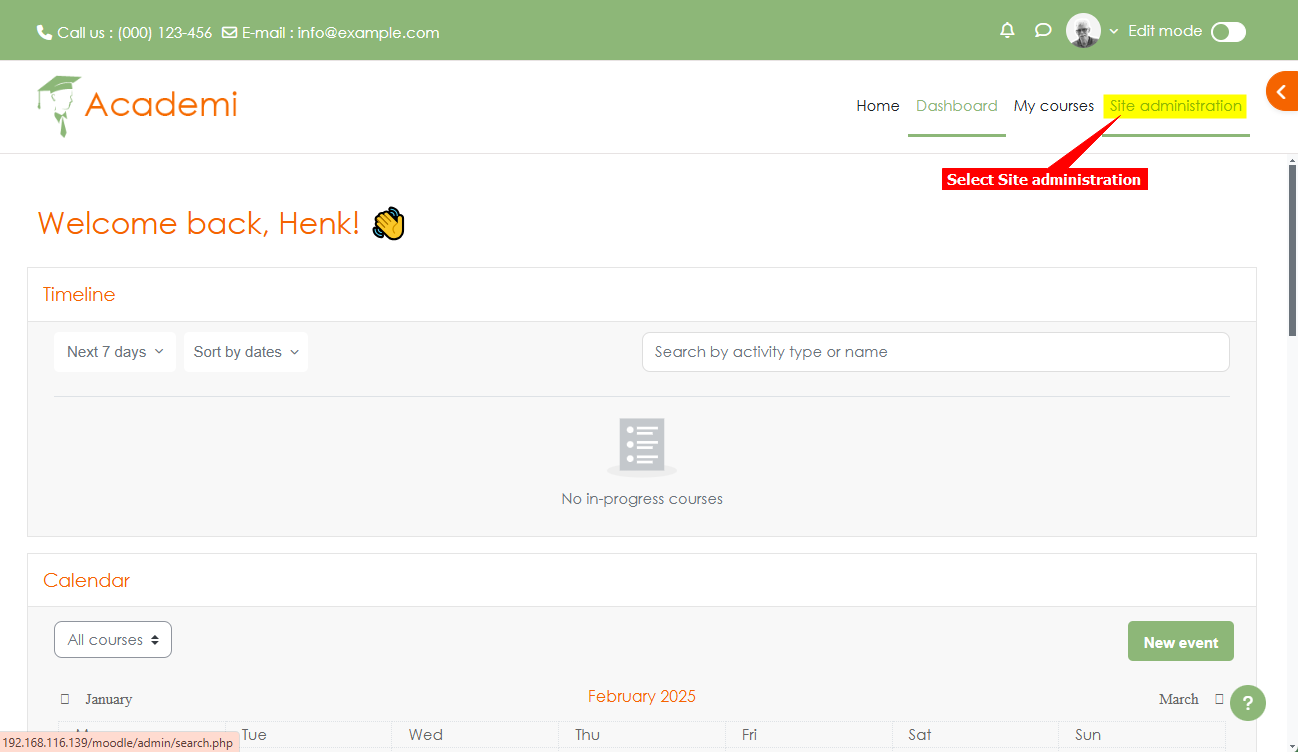Screen dimensions: 1298x752
Task: Select Site administration in navigation
Action: tap(1176, 106)
